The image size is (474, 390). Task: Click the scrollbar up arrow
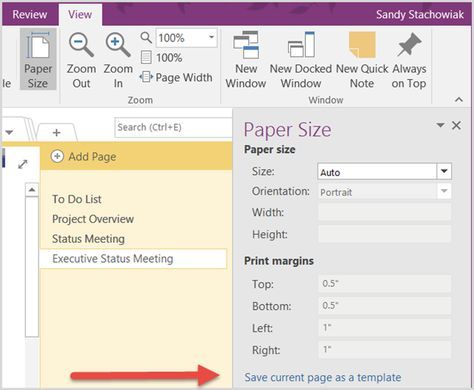(32, 190)
